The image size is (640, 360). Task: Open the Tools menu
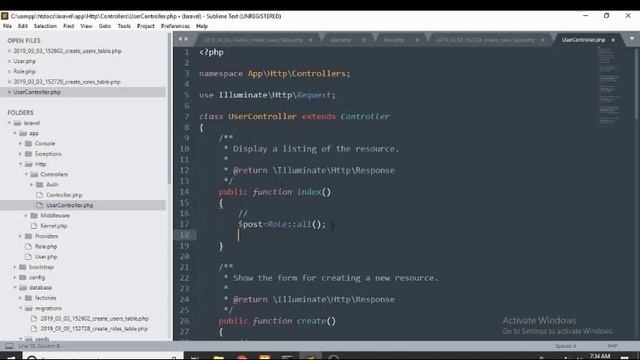pyautogui.click(x=124, y=26)
